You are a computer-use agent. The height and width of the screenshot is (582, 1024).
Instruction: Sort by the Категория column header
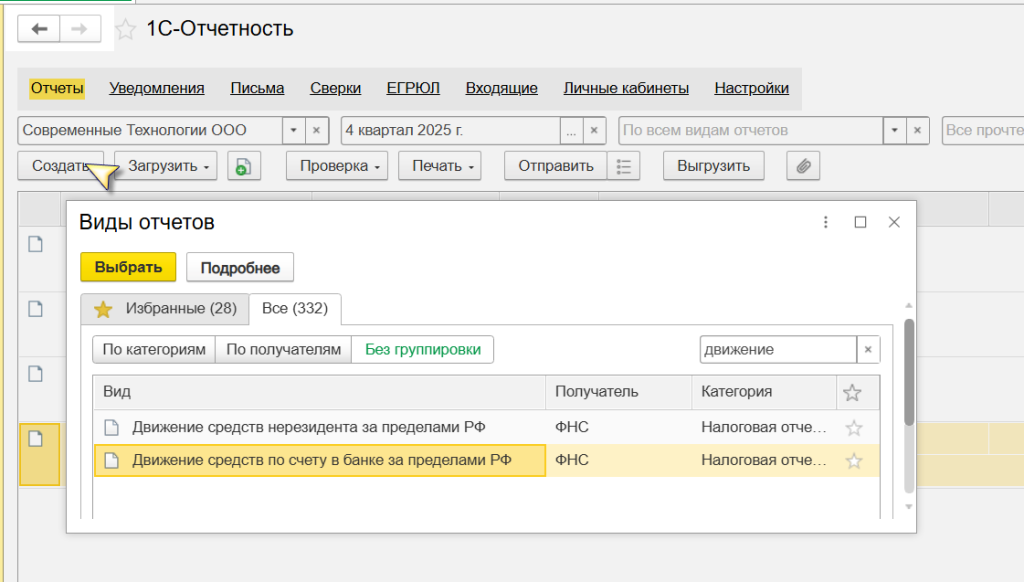[x=764, y=392]
